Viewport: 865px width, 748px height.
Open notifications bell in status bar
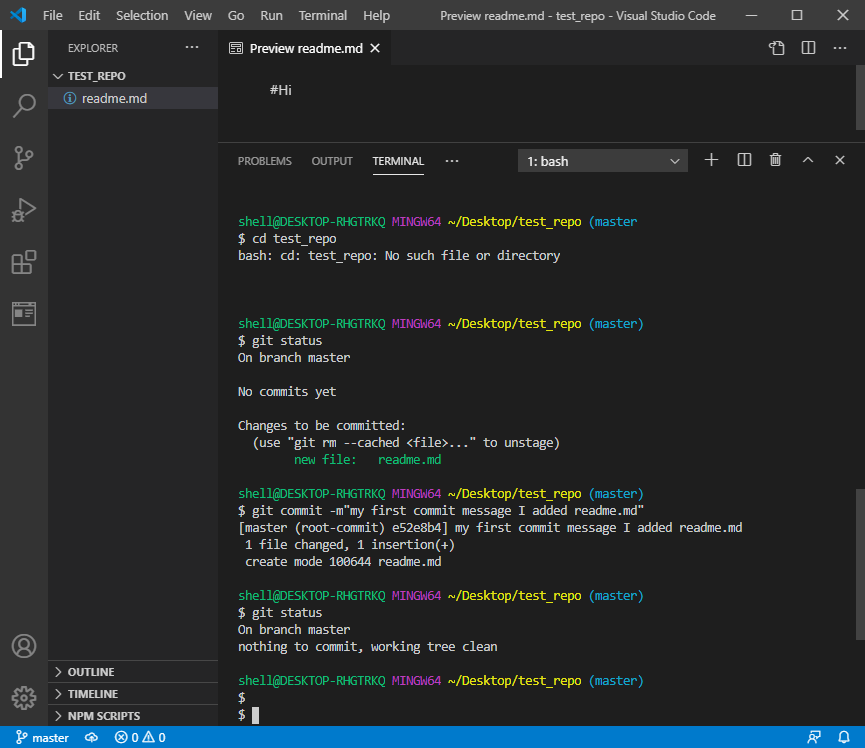point(844,738)
